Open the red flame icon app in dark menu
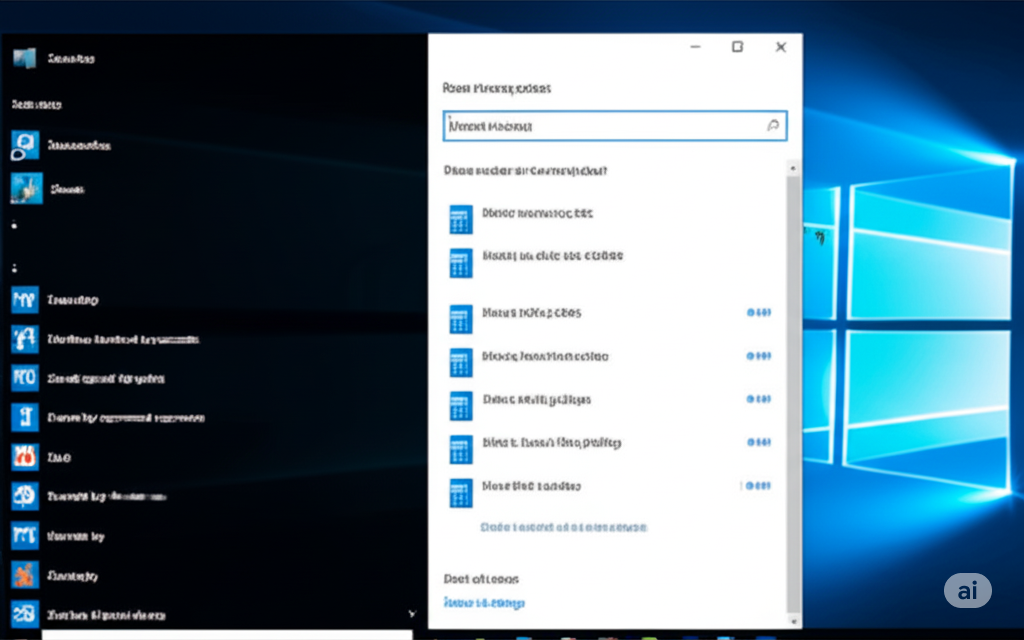Image resolution: width=1024 pixels, height=640 pixels. click(25, 457)
